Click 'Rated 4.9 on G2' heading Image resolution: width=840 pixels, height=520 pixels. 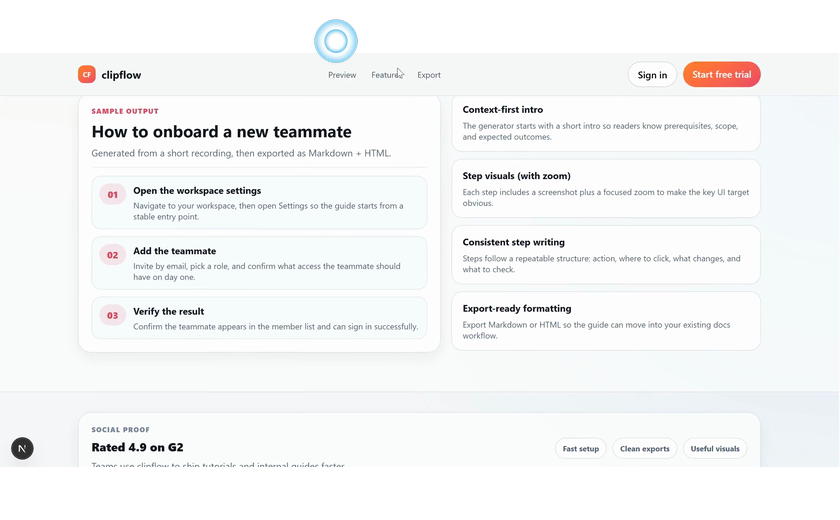click(x=137, y=447)
